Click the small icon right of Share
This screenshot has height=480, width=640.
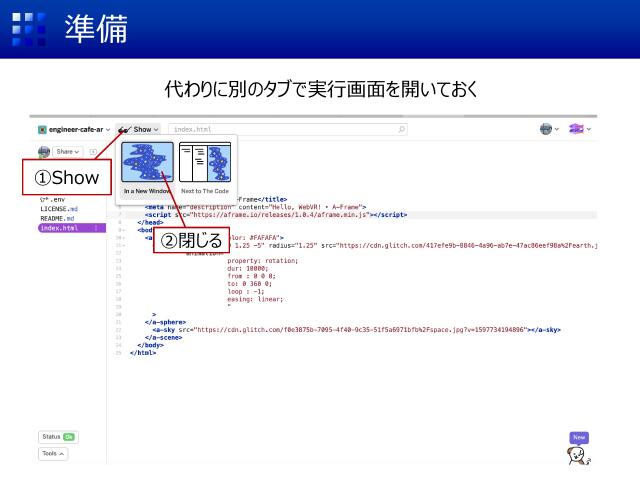(x=93, y=152)
